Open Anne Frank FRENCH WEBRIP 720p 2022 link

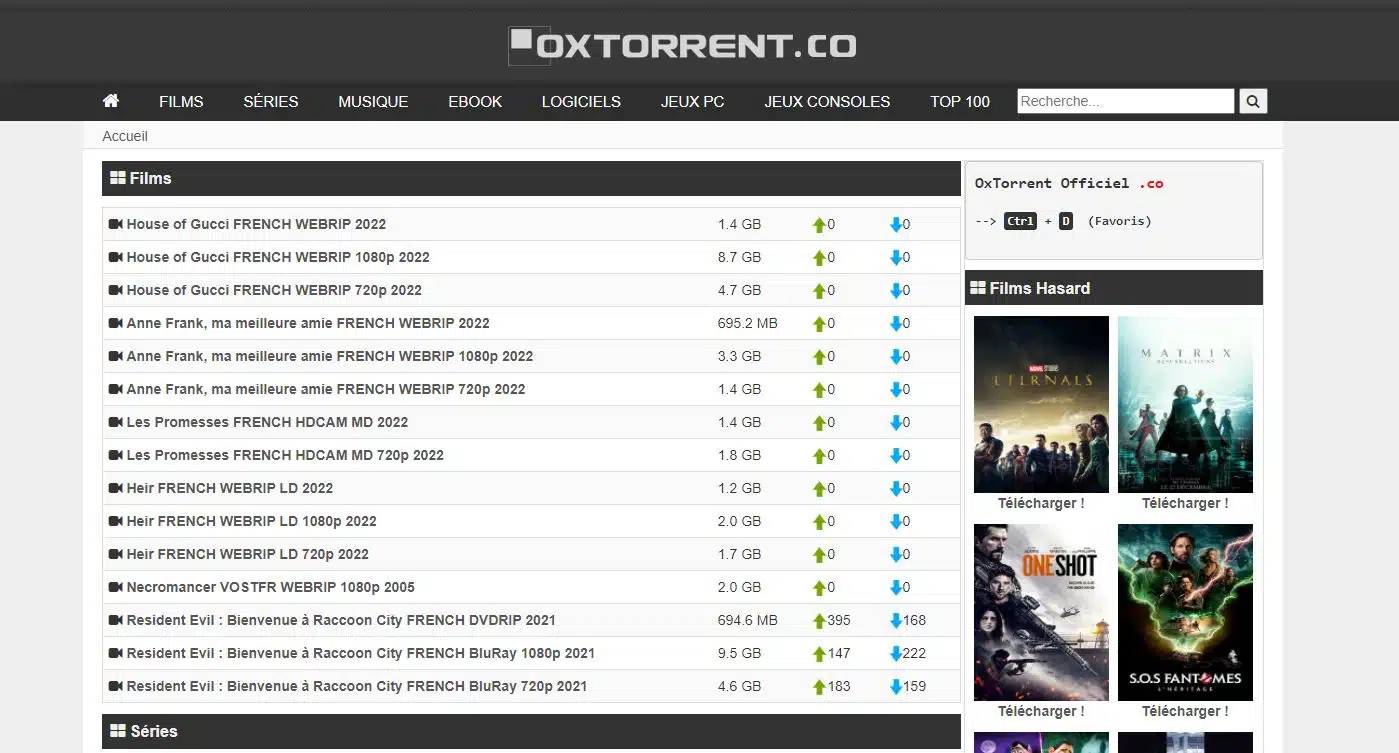(x=326, y=389)
